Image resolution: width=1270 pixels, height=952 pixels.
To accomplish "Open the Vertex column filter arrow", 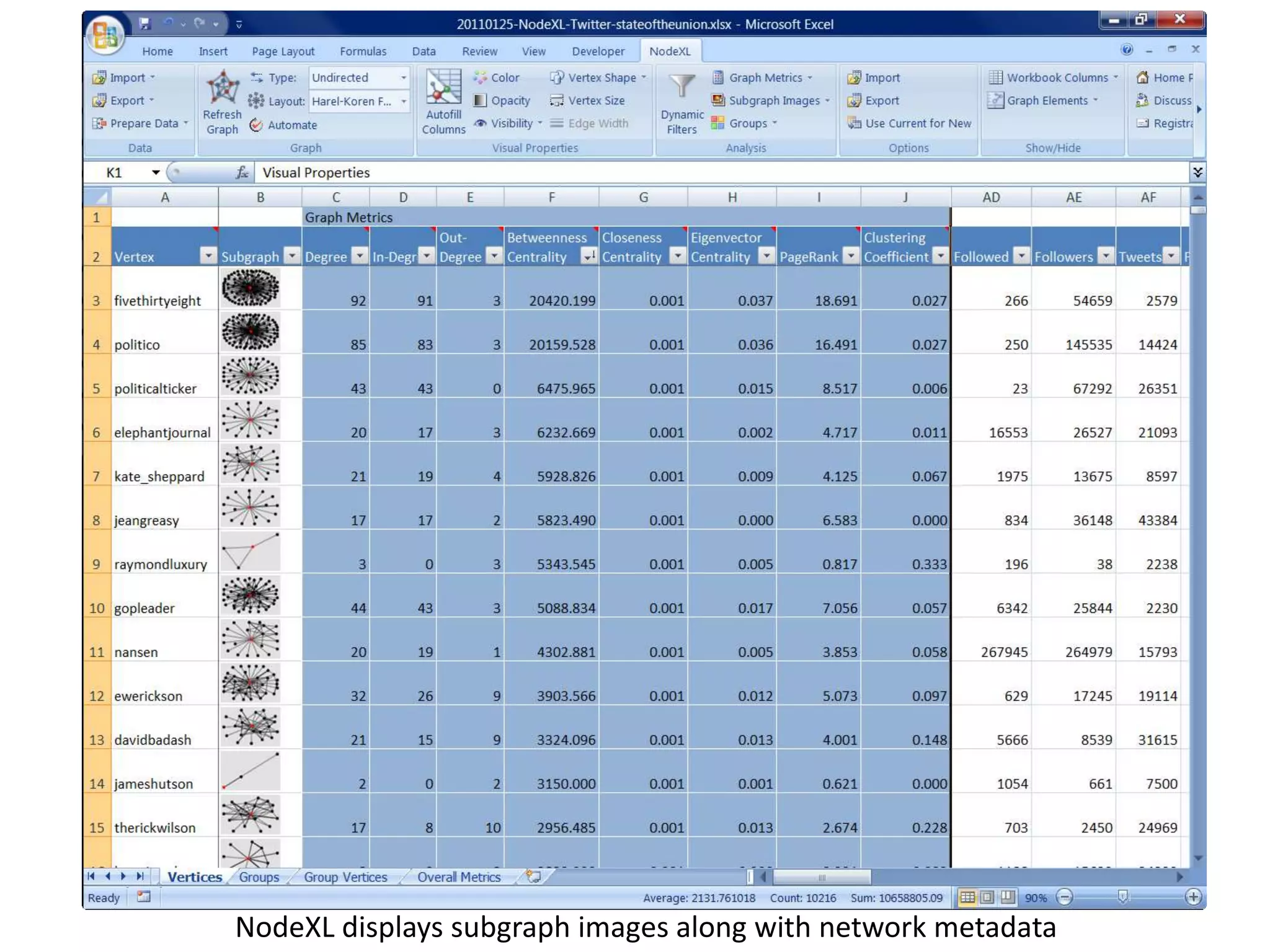I will (x=208, y=256).
